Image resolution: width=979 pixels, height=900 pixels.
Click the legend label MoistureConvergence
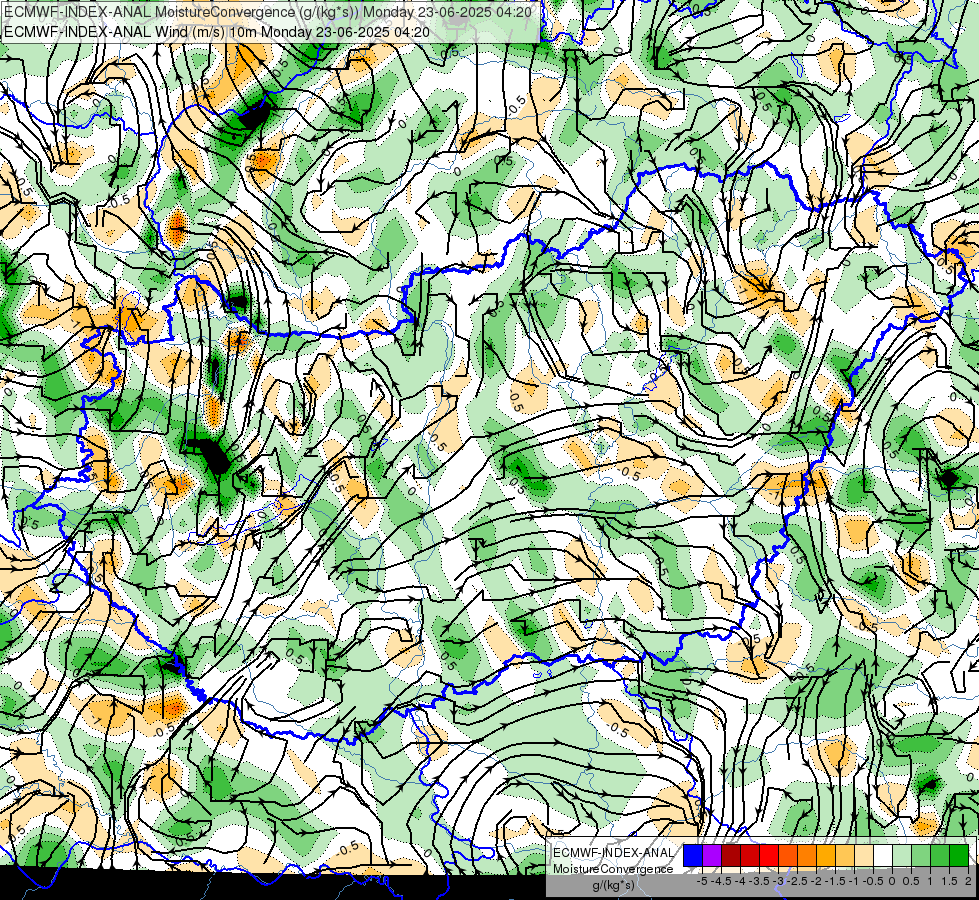tap(613, 869)
